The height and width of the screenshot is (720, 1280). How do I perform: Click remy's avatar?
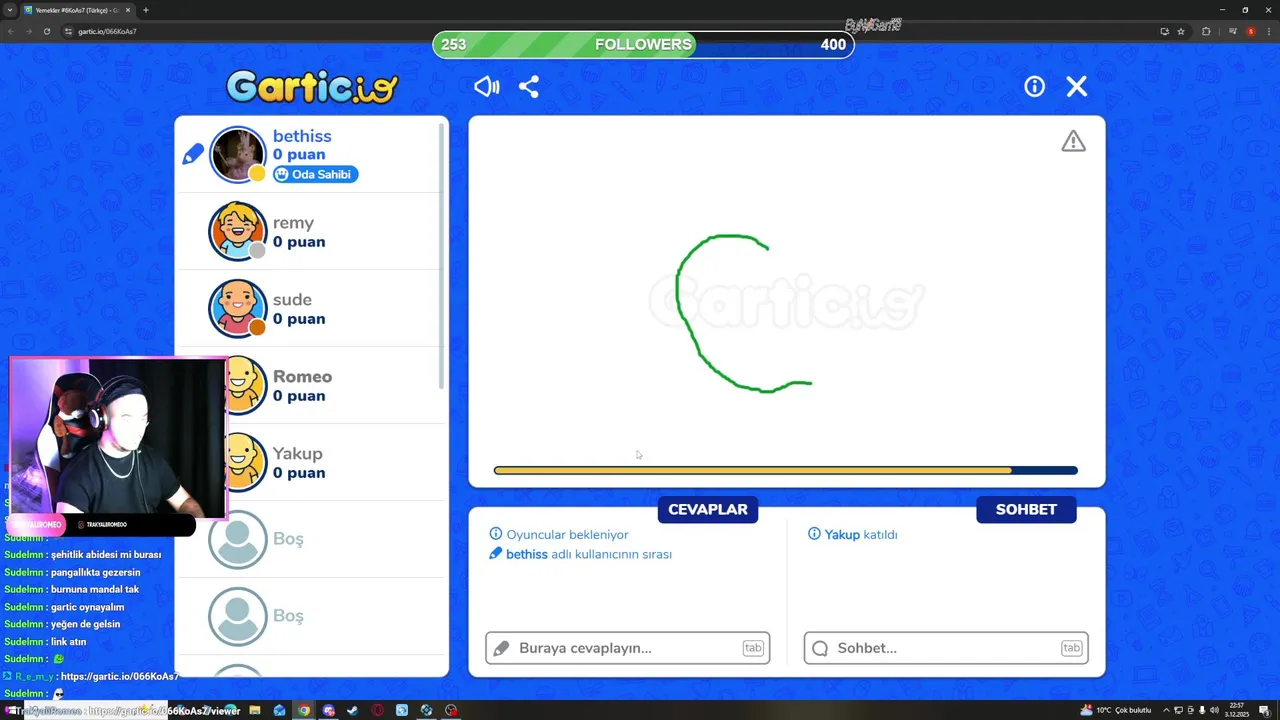point(238,231)
